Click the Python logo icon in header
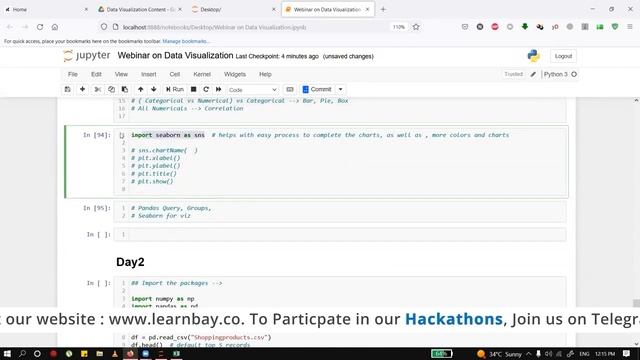 coord(533,56)
